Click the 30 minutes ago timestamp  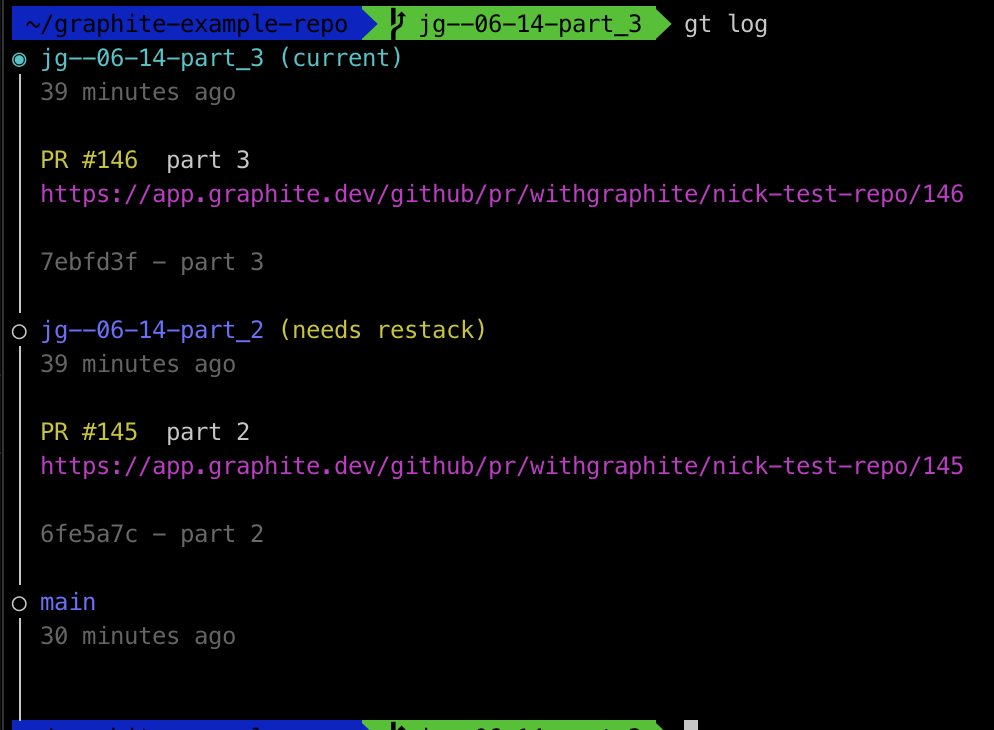138,636
